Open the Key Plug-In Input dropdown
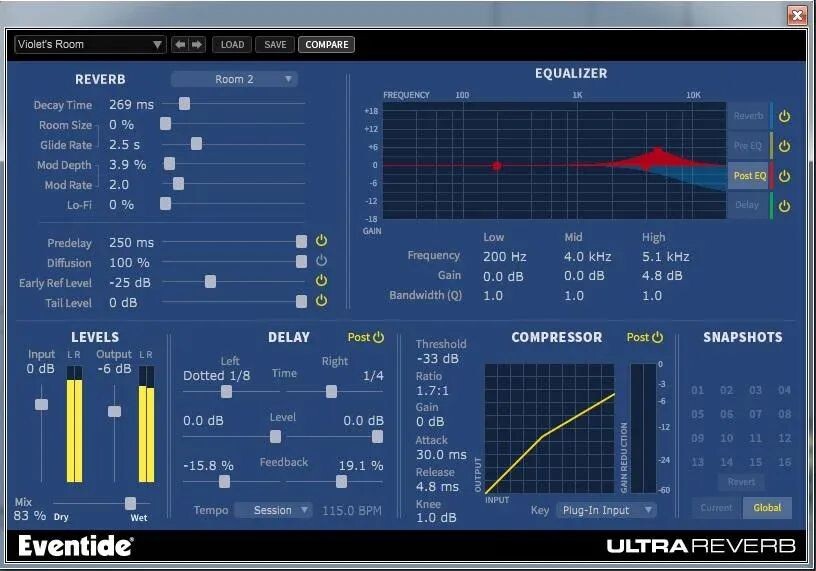Image resolution: width=816 pixels, height=571 pixels. pos(607,510)
